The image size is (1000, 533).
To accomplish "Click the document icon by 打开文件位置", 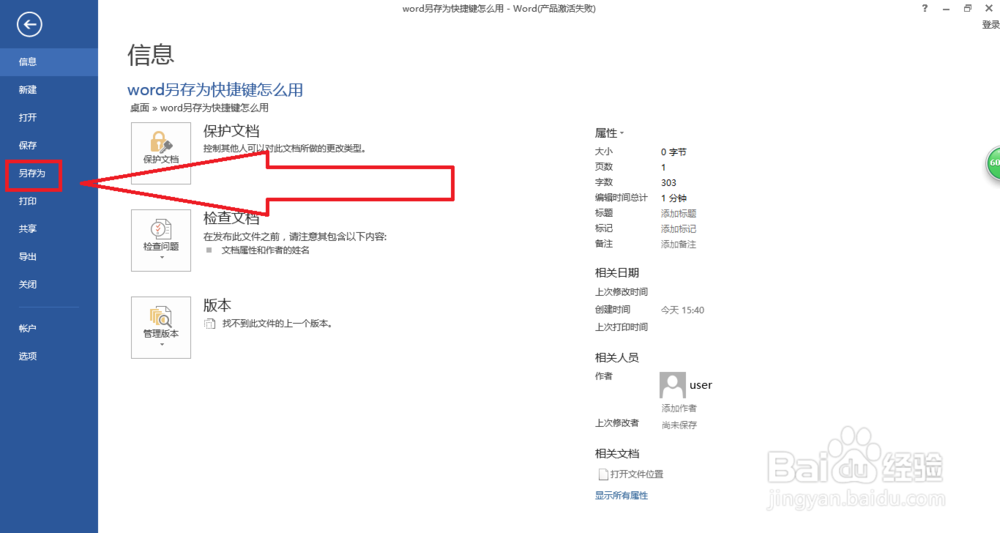I will [x=603, y=474].
